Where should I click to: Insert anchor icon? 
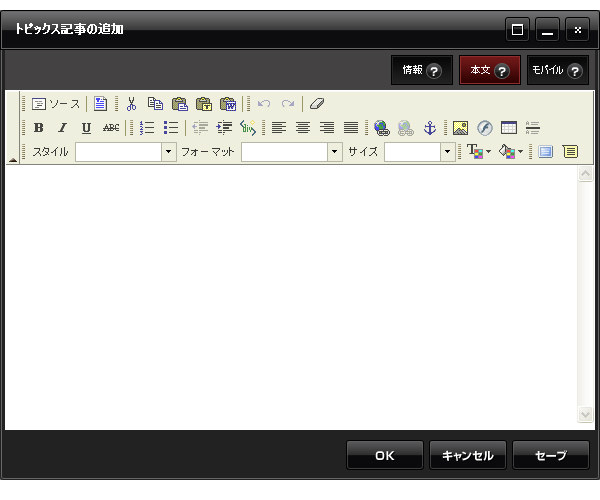pos(430,128)
